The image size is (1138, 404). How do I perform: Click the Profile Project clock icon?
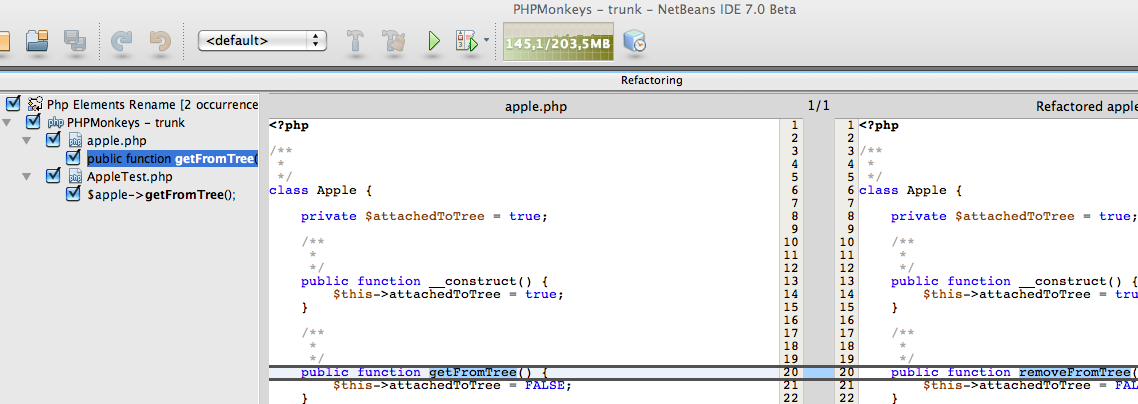pos(634,41)
